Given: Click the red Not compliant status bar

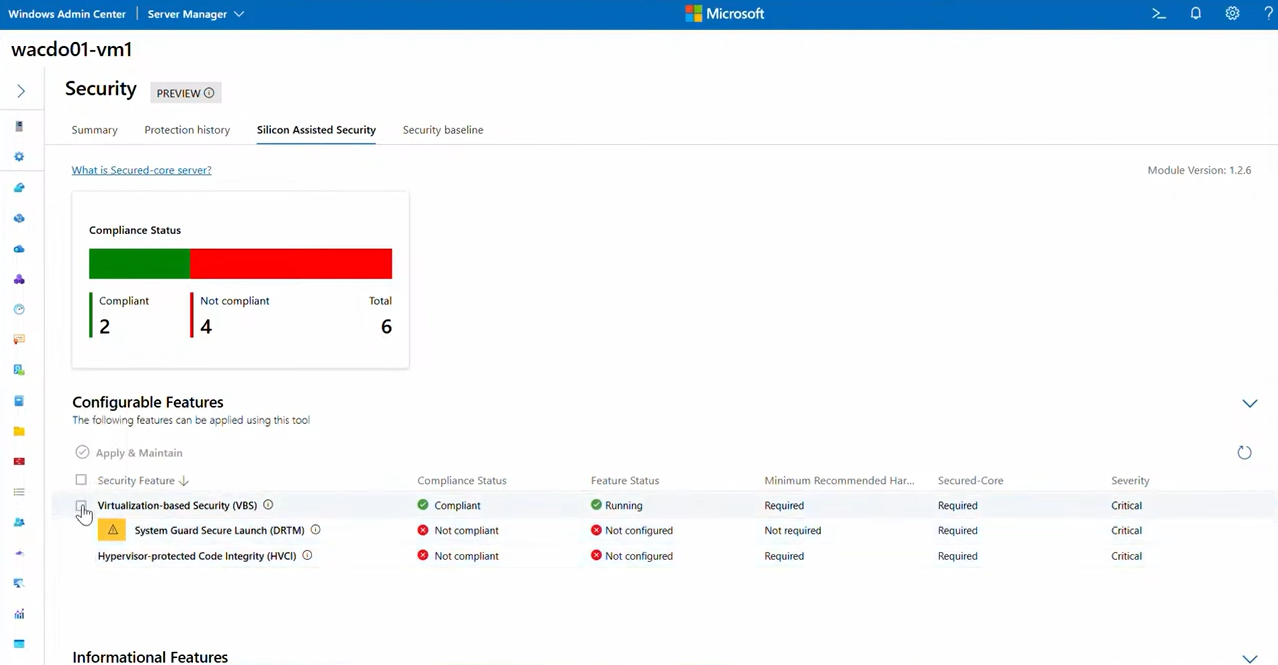Looking at the screenshot, I should tap(290, 264).
